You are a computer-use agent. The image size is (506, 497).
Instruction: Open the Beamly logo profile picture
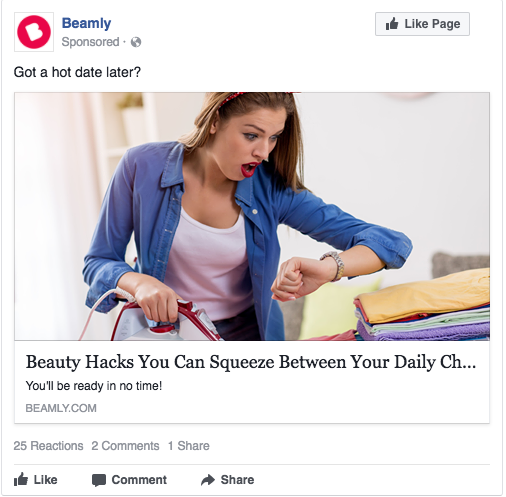(x=34, y=32)
